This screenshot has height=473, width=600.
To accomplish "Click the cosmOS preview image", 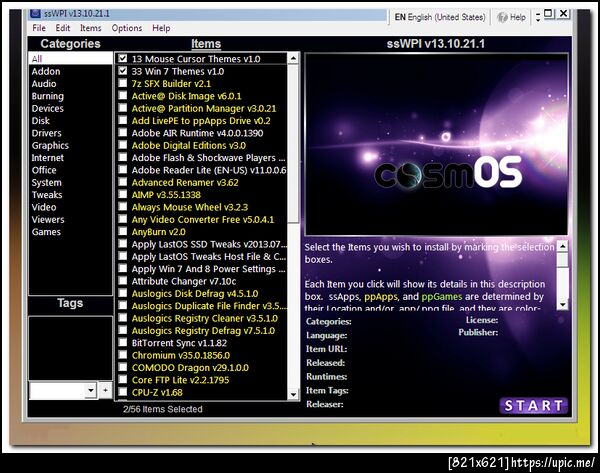I will click(436, 144).
